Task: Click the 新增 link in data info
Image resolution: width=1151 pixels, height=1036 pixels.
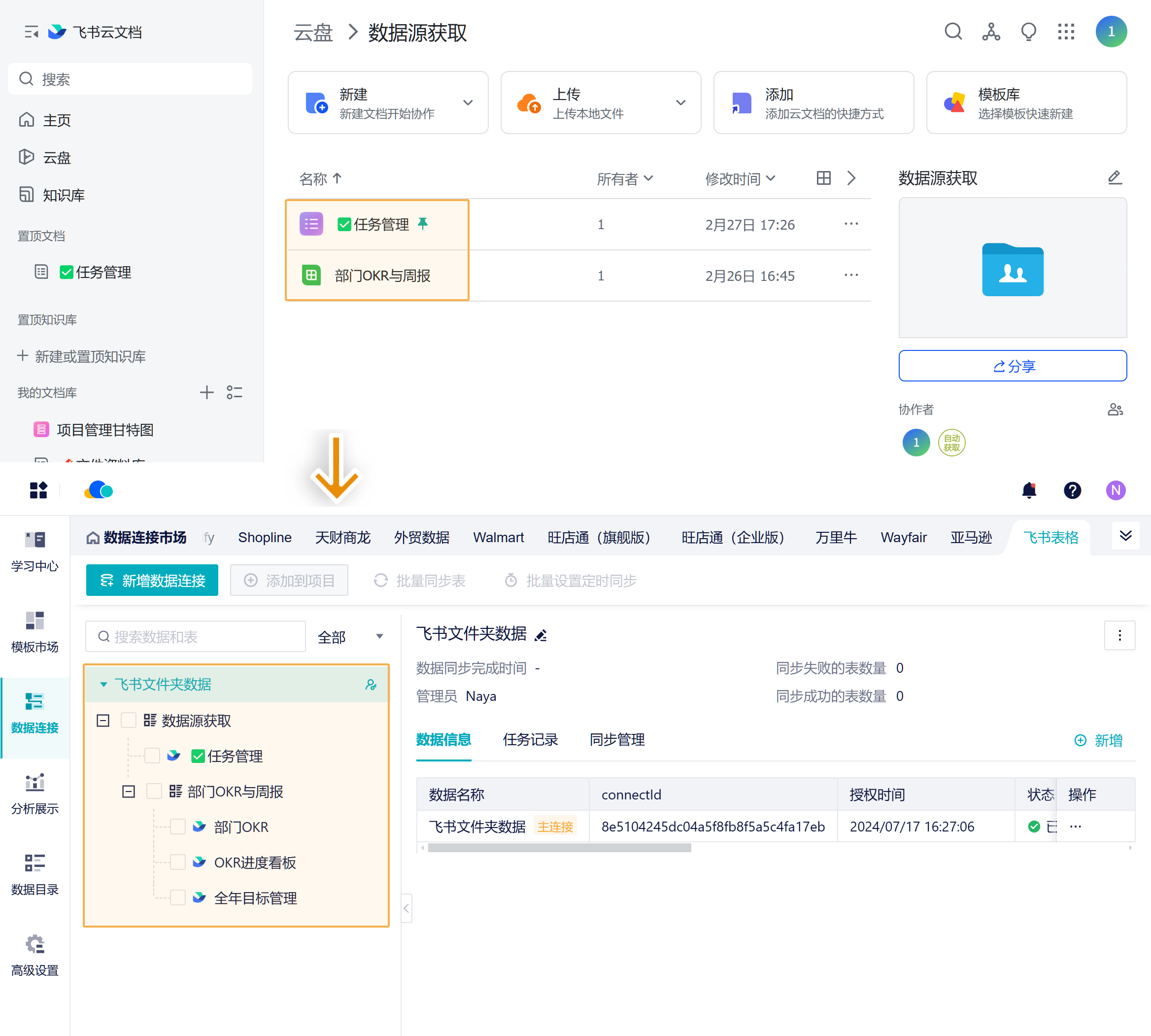Action: 1098,740
